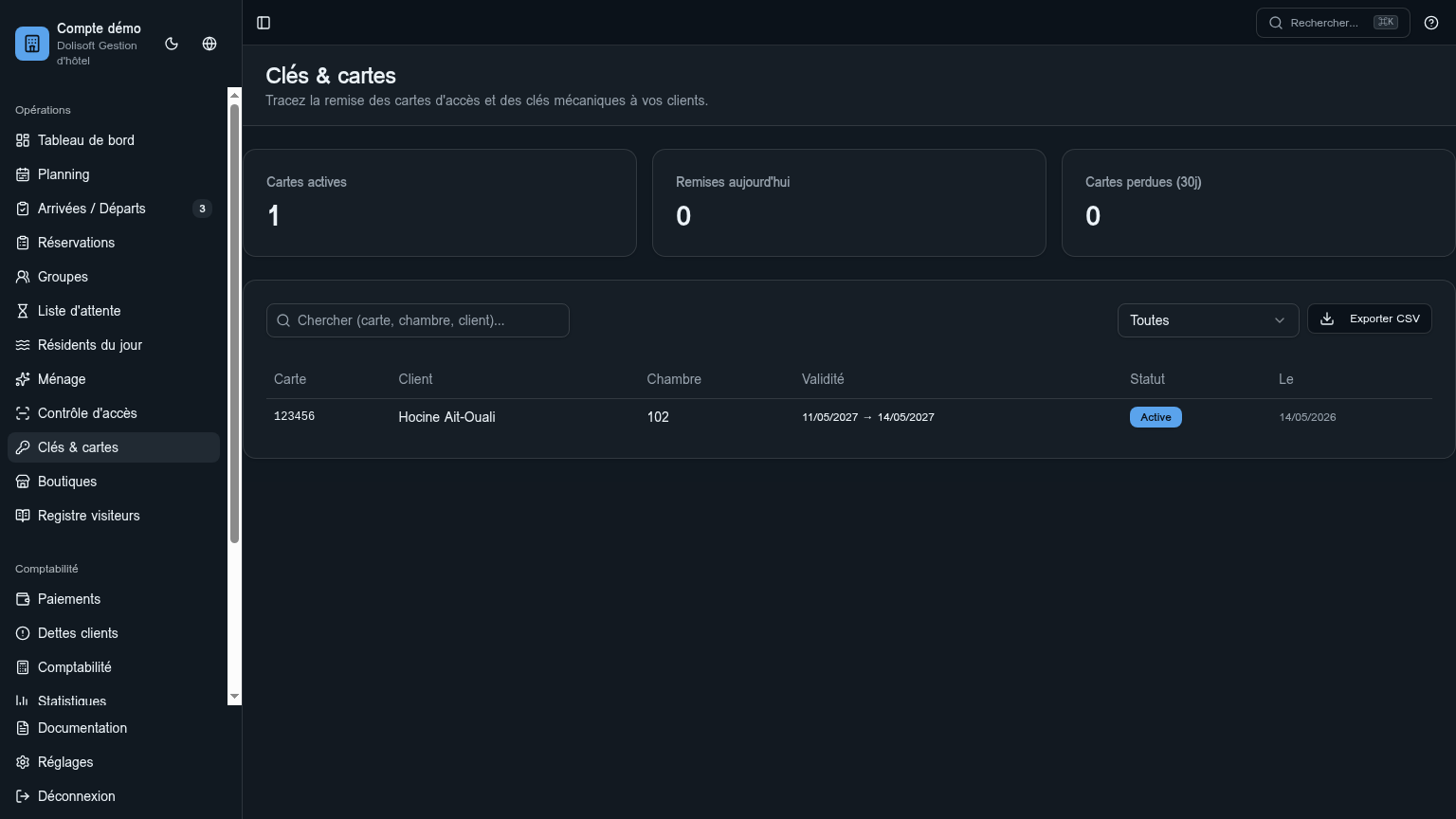1456x819 pixels.
Task: Click the Paiements wallet icon
Action: [23, 599]
